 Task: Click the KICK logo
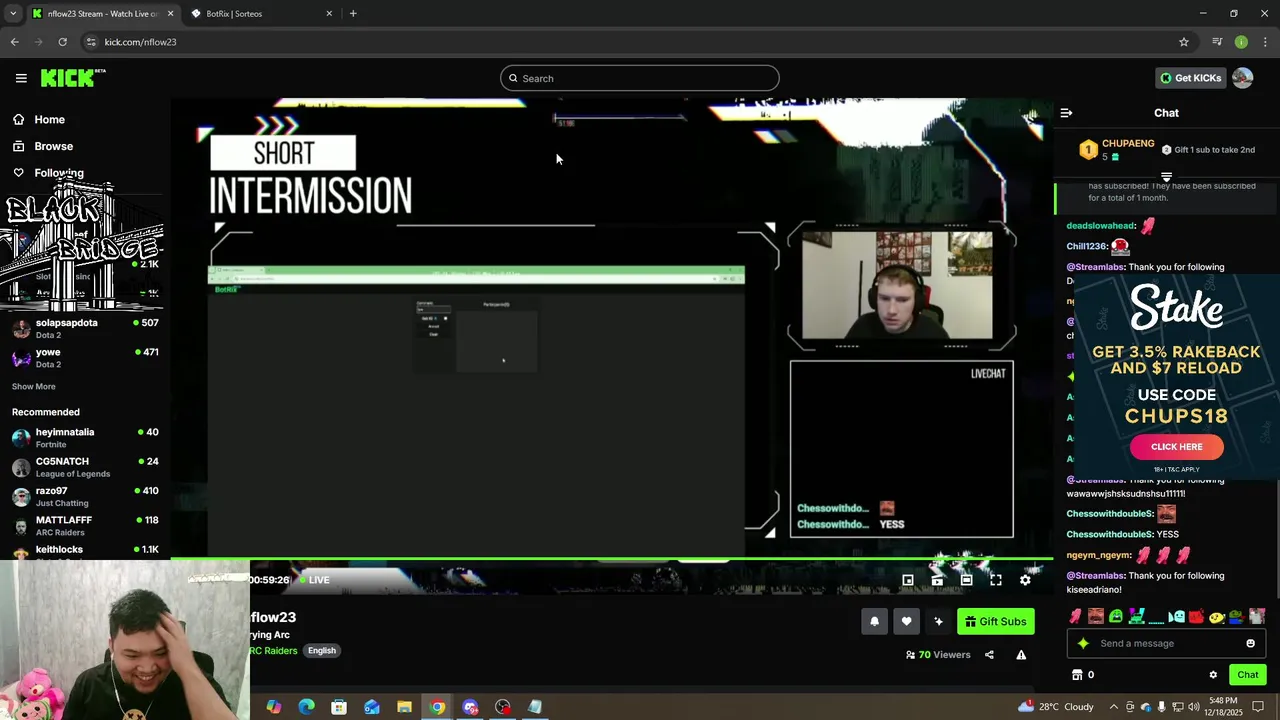click(72, 78)
